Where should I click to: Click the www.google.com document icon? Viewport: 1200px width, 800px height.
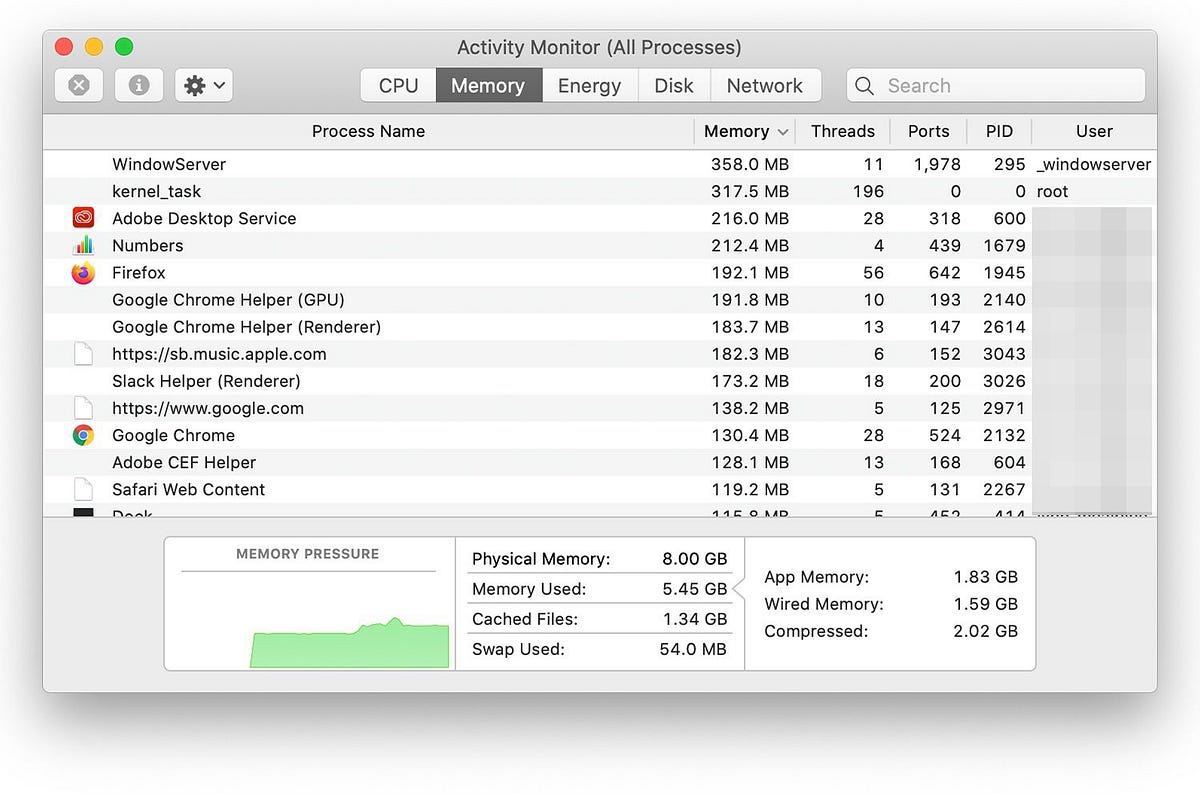coord(83,408)
